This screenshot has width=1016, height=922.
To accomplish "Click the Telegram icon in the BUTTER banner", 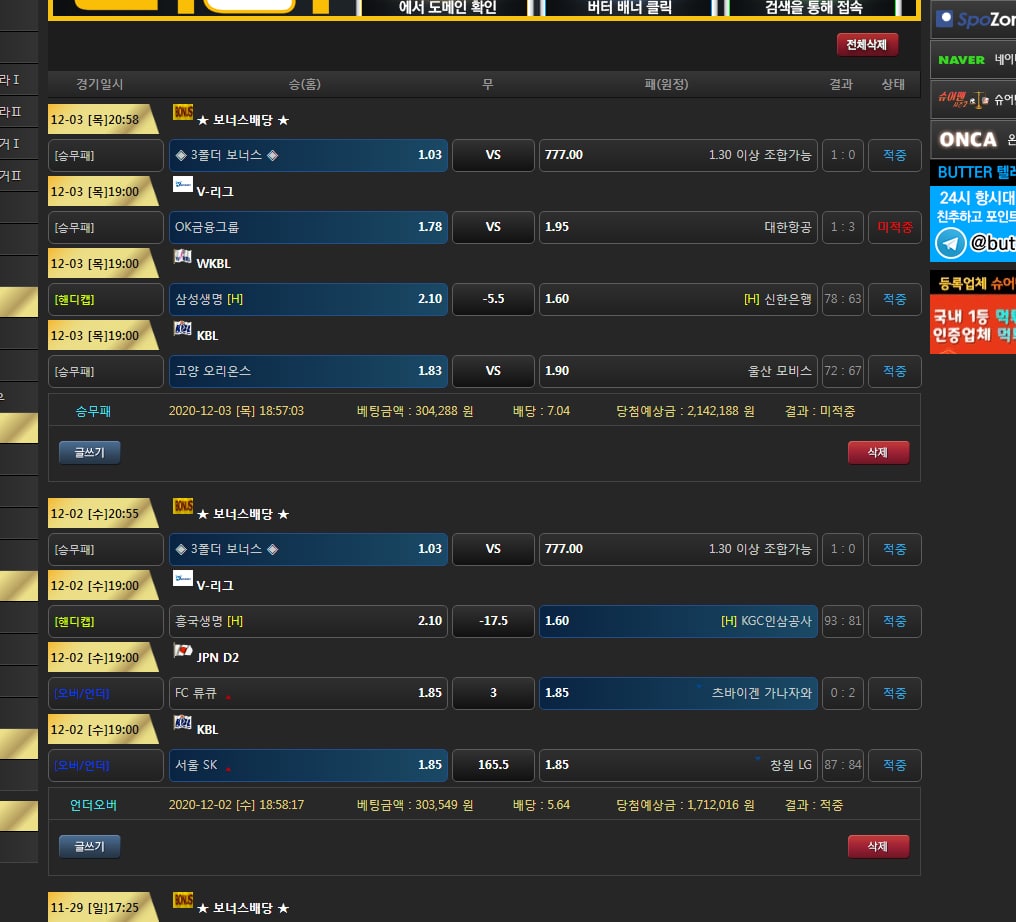I will coord(949,243).
